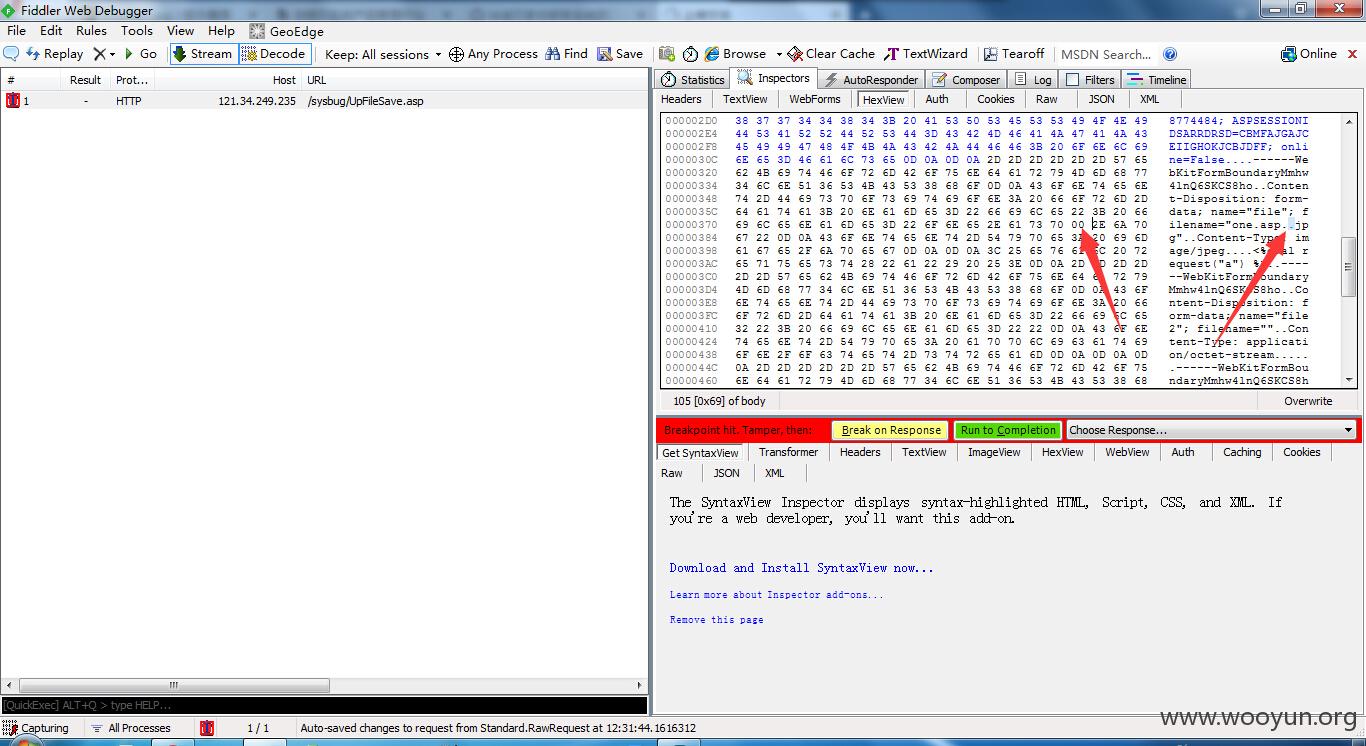Select the Caching response tab
The height and width of the screenshot is (746, 1366).
coord(1242,452)
